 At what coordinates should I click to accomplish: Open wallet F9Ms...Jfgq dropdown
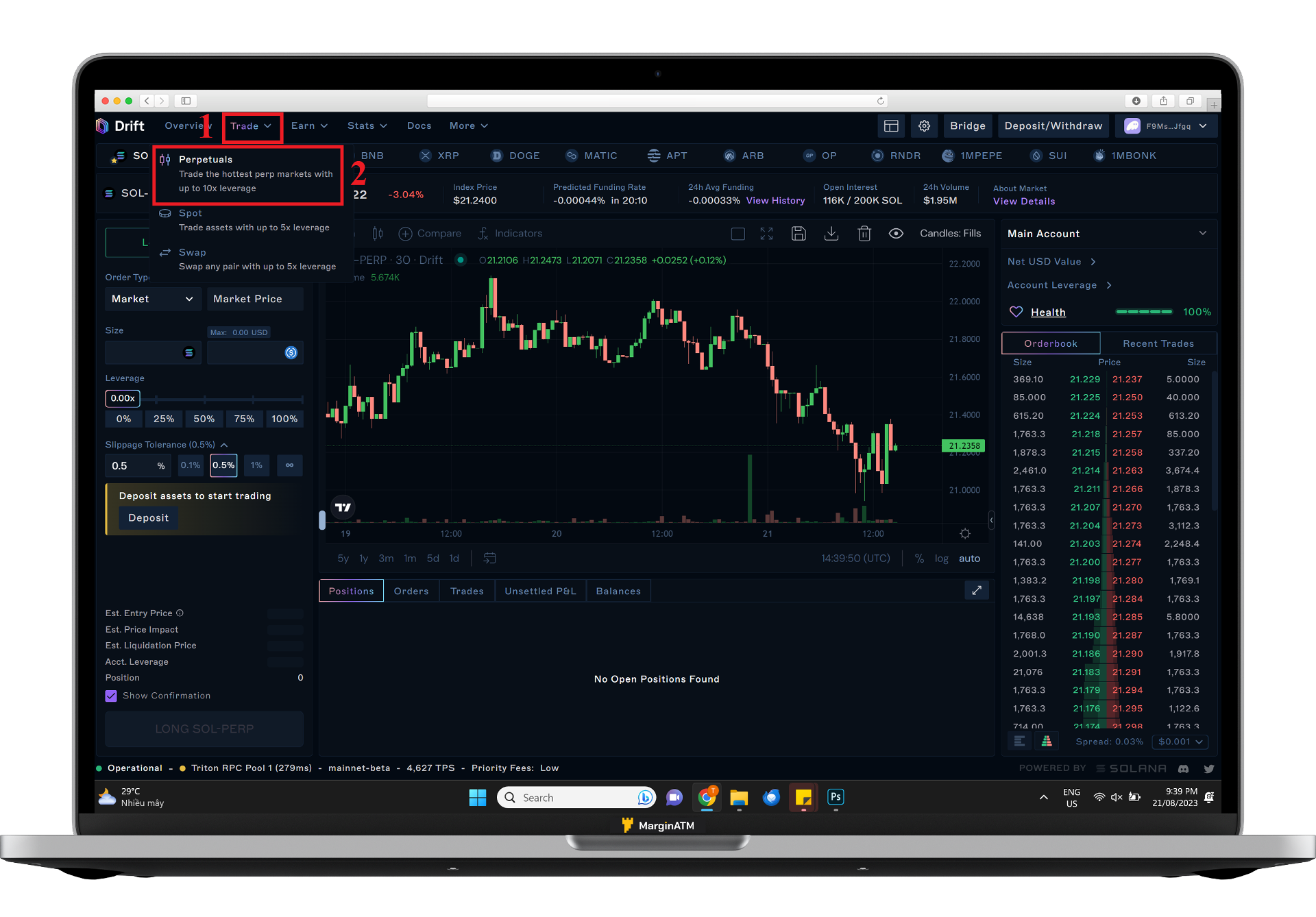tap(1167, 126)
